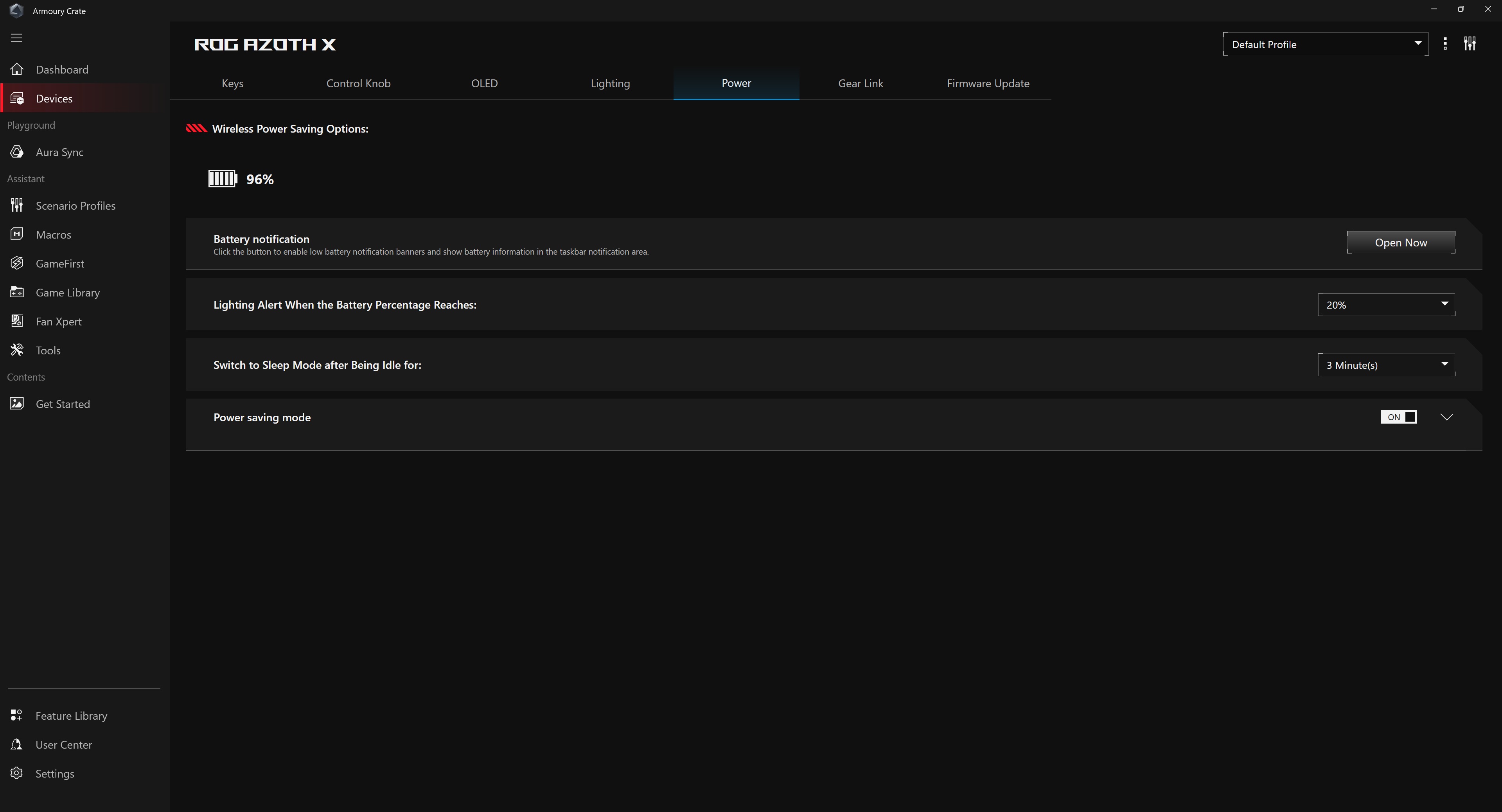Screen dimensions: 1502x812
Task: Open the Default Profile dropdown
Action: pyautogui.click(x=1325, y=44)
